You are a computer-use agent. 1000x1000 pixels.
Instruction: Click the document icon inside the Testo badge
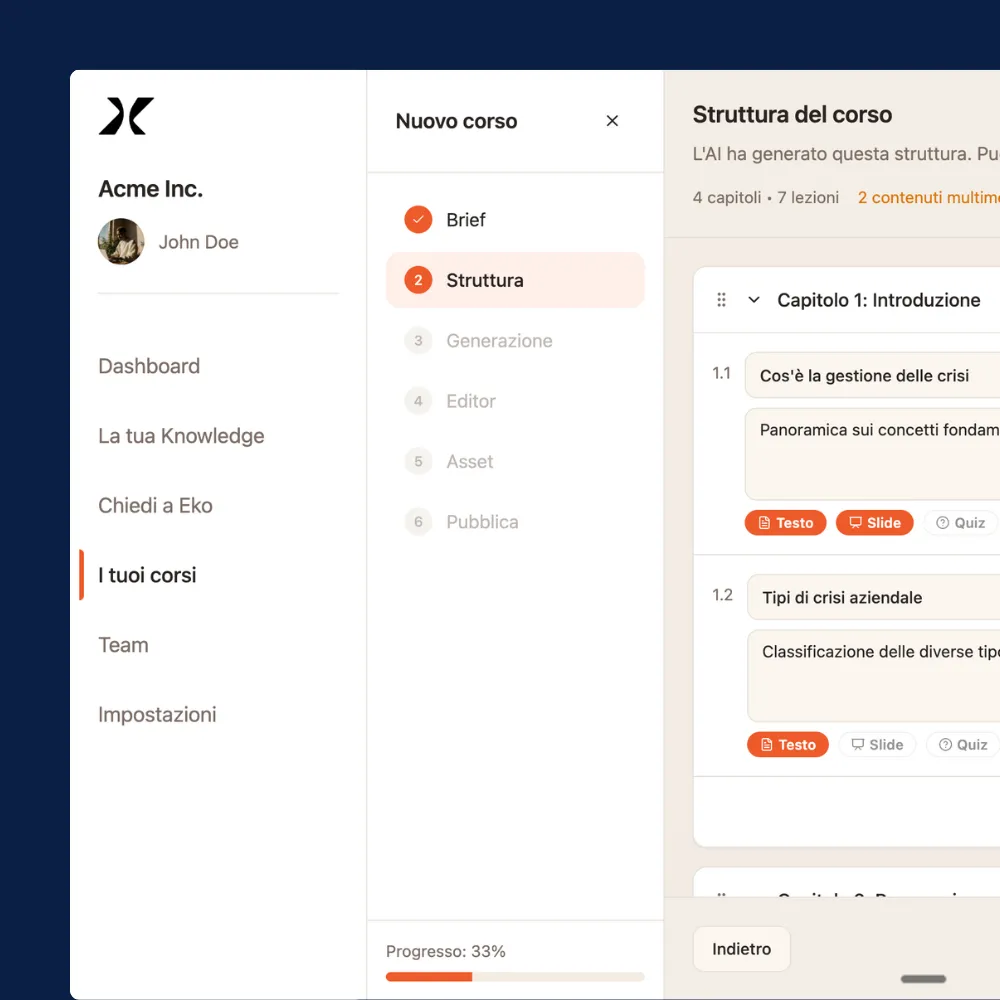(764, 522)
